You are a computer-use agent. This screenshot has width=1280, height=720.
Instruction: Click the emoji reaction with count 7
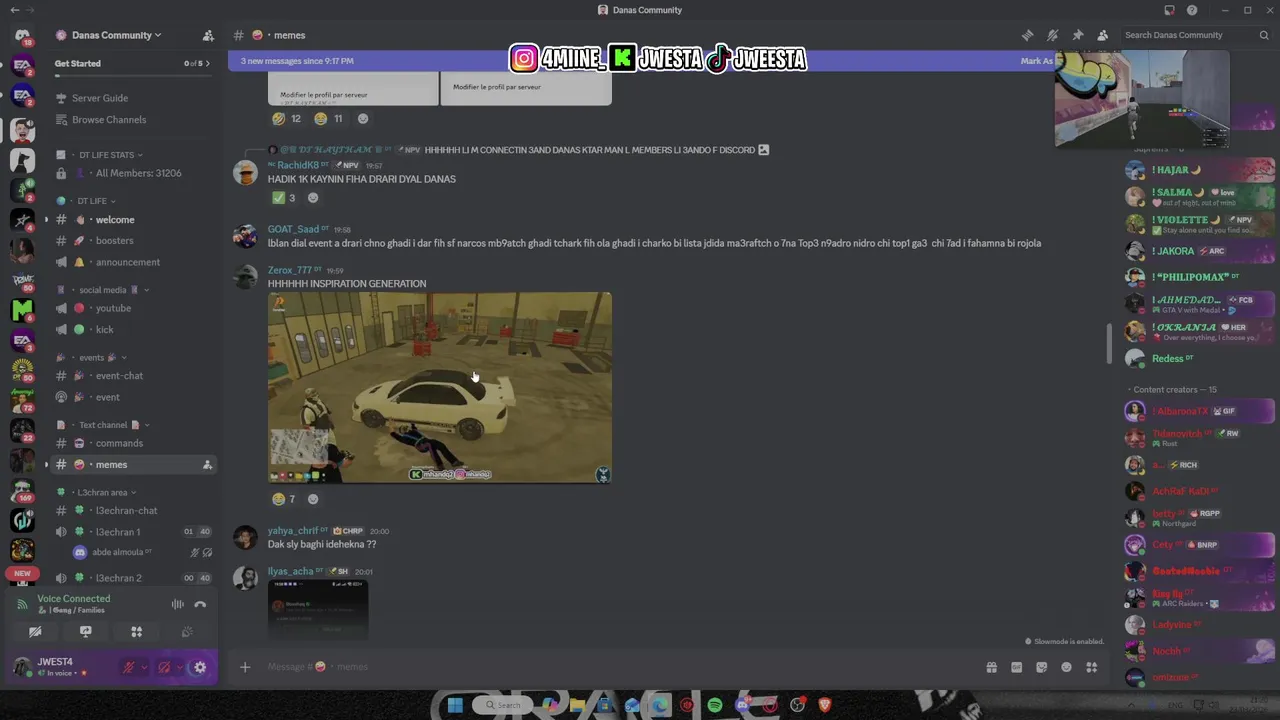pos(284,499)
